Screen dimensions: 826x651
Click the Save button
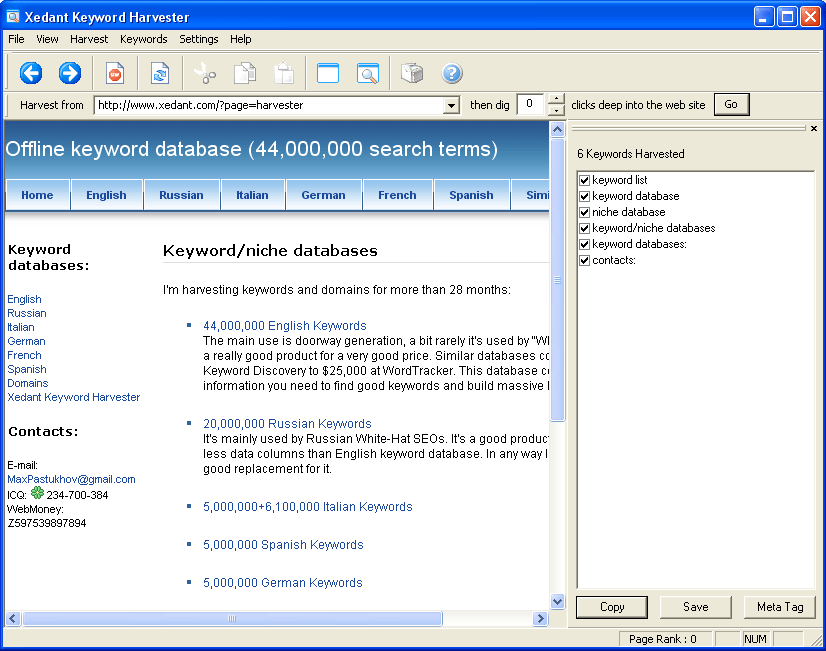[695, 607]
